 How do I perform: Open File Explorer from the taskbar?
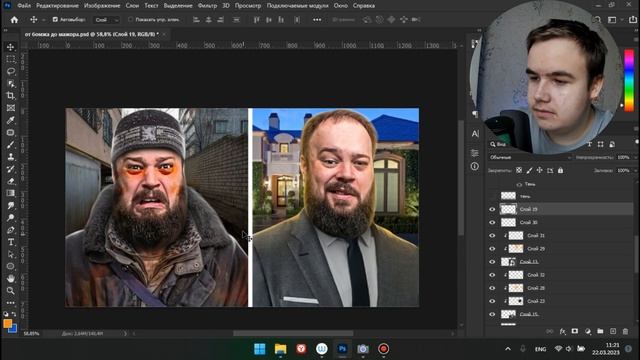280,349
